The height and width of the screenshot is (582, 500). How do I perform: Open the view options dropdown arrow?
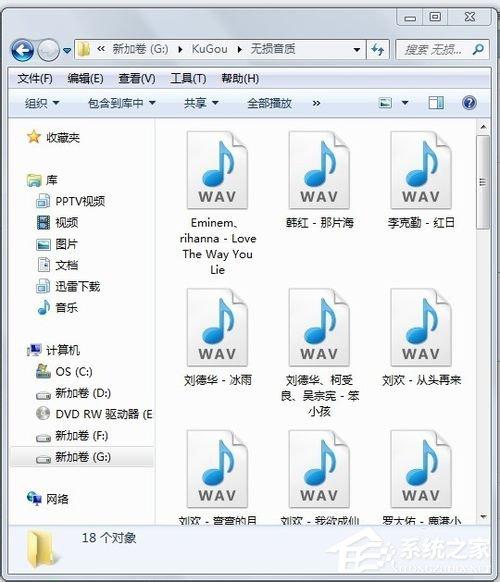click(405, 103)
